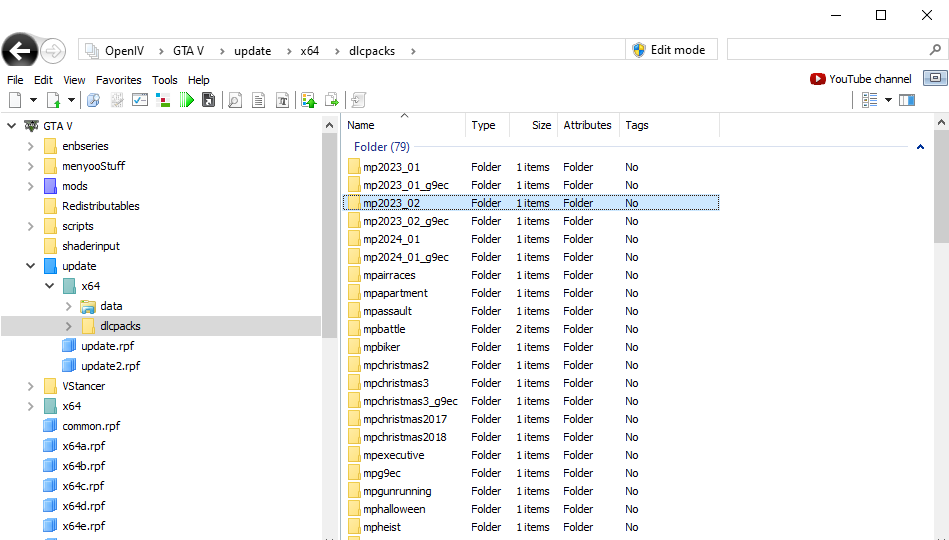Toggle the window layout icon near YouTube channel
This screenshot has height=540, width=949.
coord(935,78)
